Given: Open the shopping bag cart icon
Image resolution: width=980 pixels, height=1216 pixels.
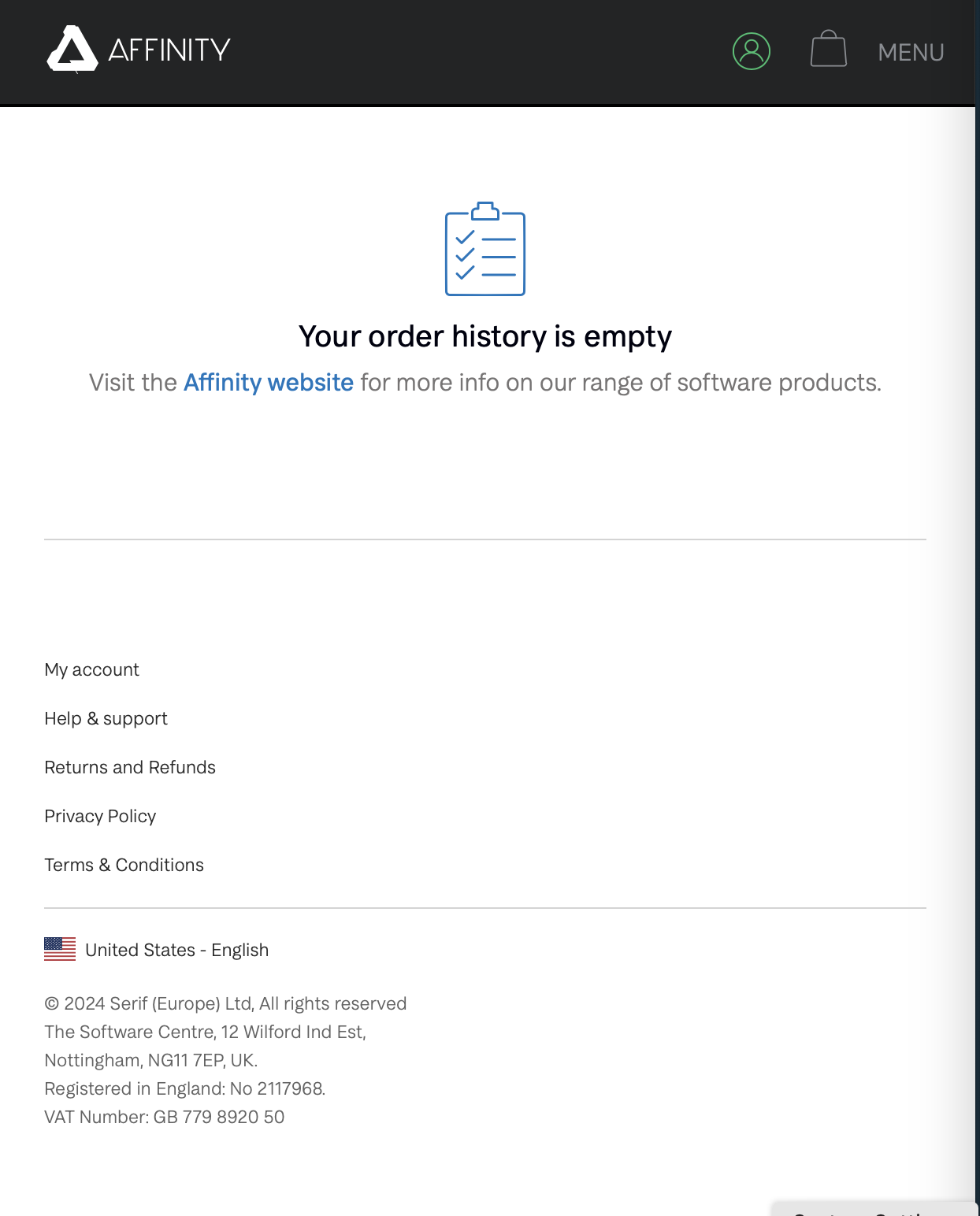Looking at the screenshot, I should 829,49.
